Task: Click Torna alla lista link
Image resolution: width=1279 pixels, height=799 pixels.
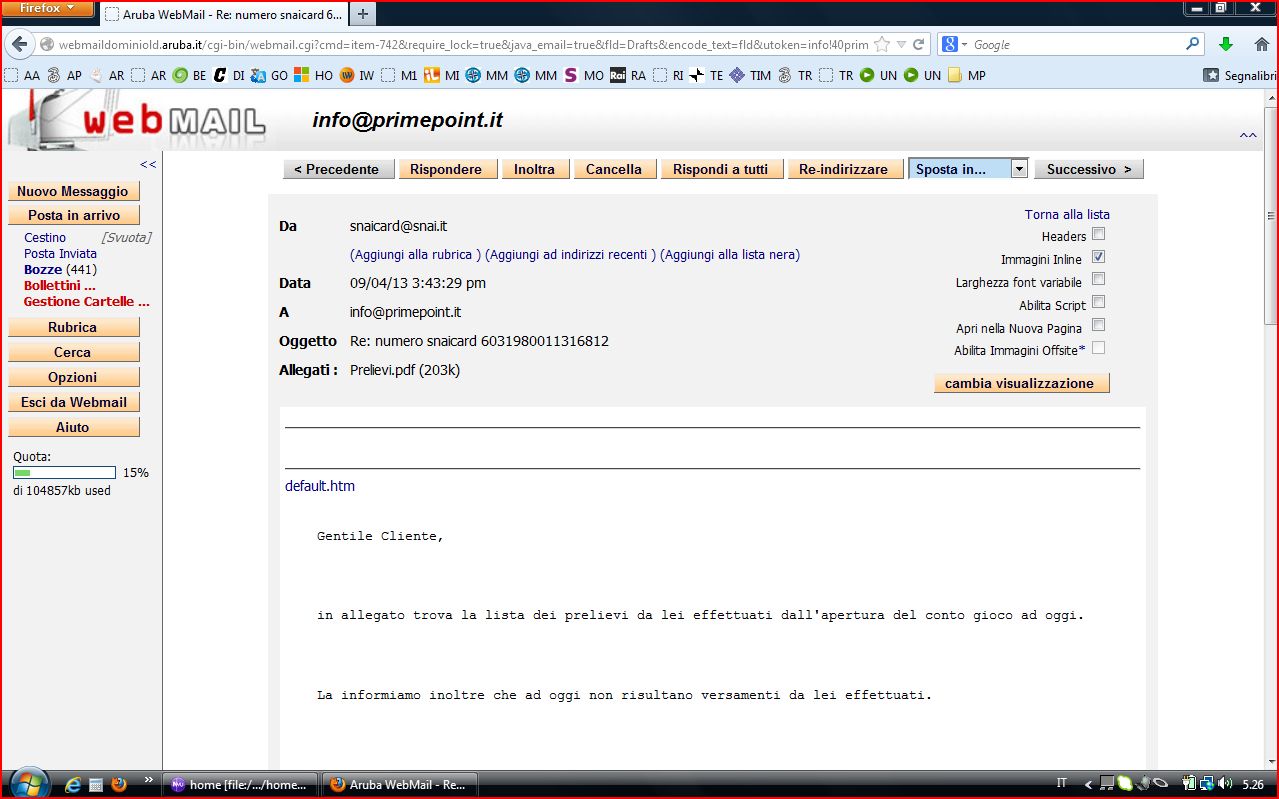Action: 1067,214
